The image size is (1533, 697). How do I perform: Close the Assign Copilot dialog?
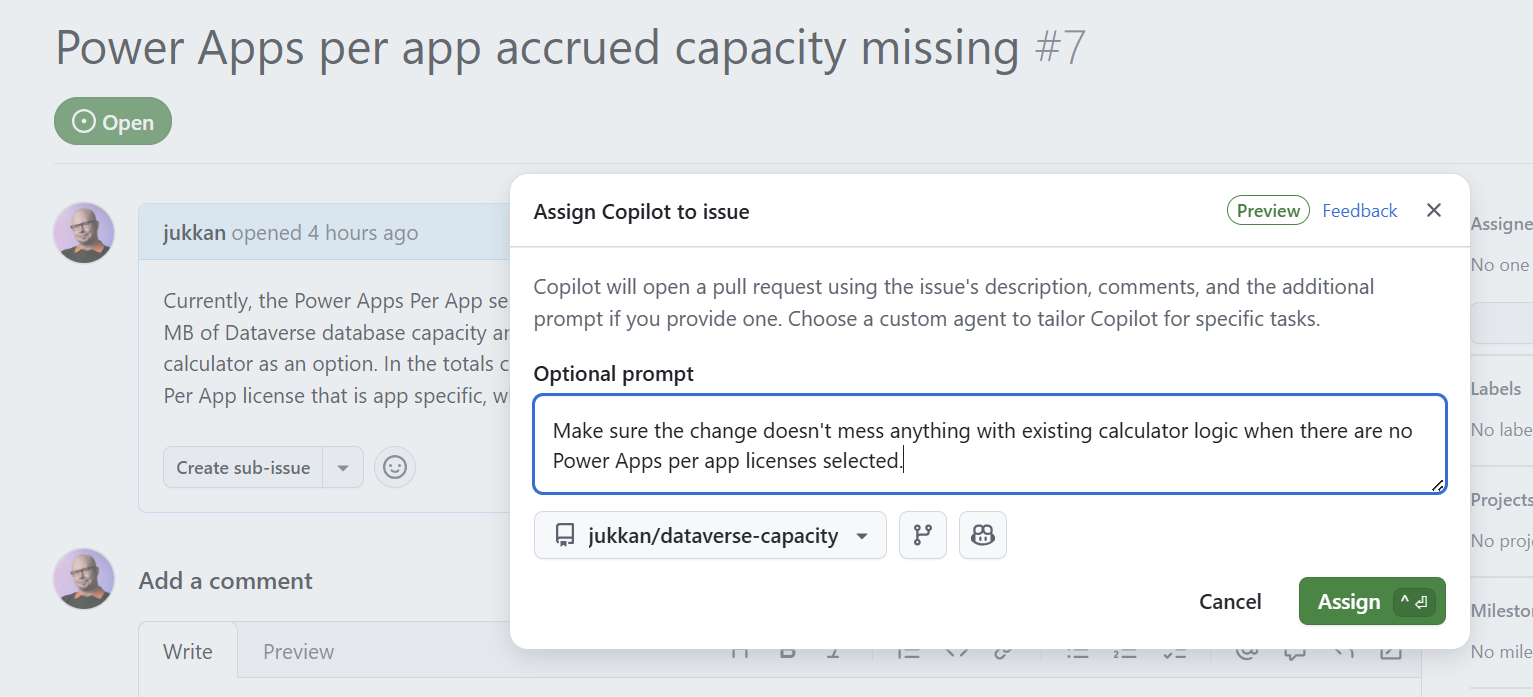tap(1433, 210)
